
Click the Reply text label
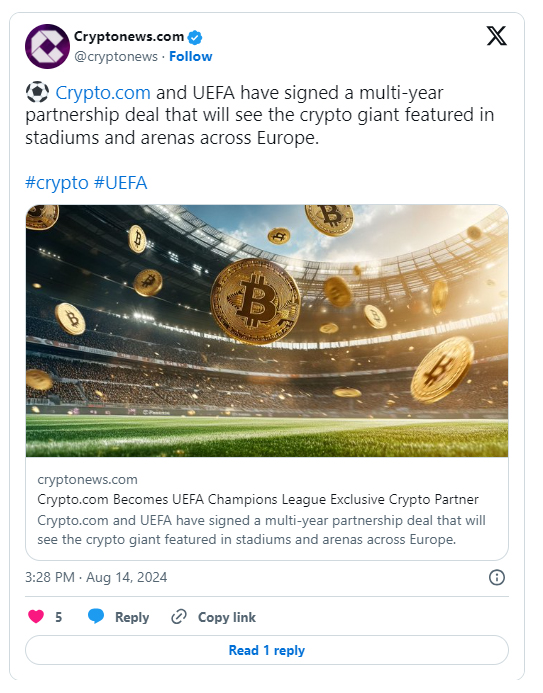coord(132,617)
